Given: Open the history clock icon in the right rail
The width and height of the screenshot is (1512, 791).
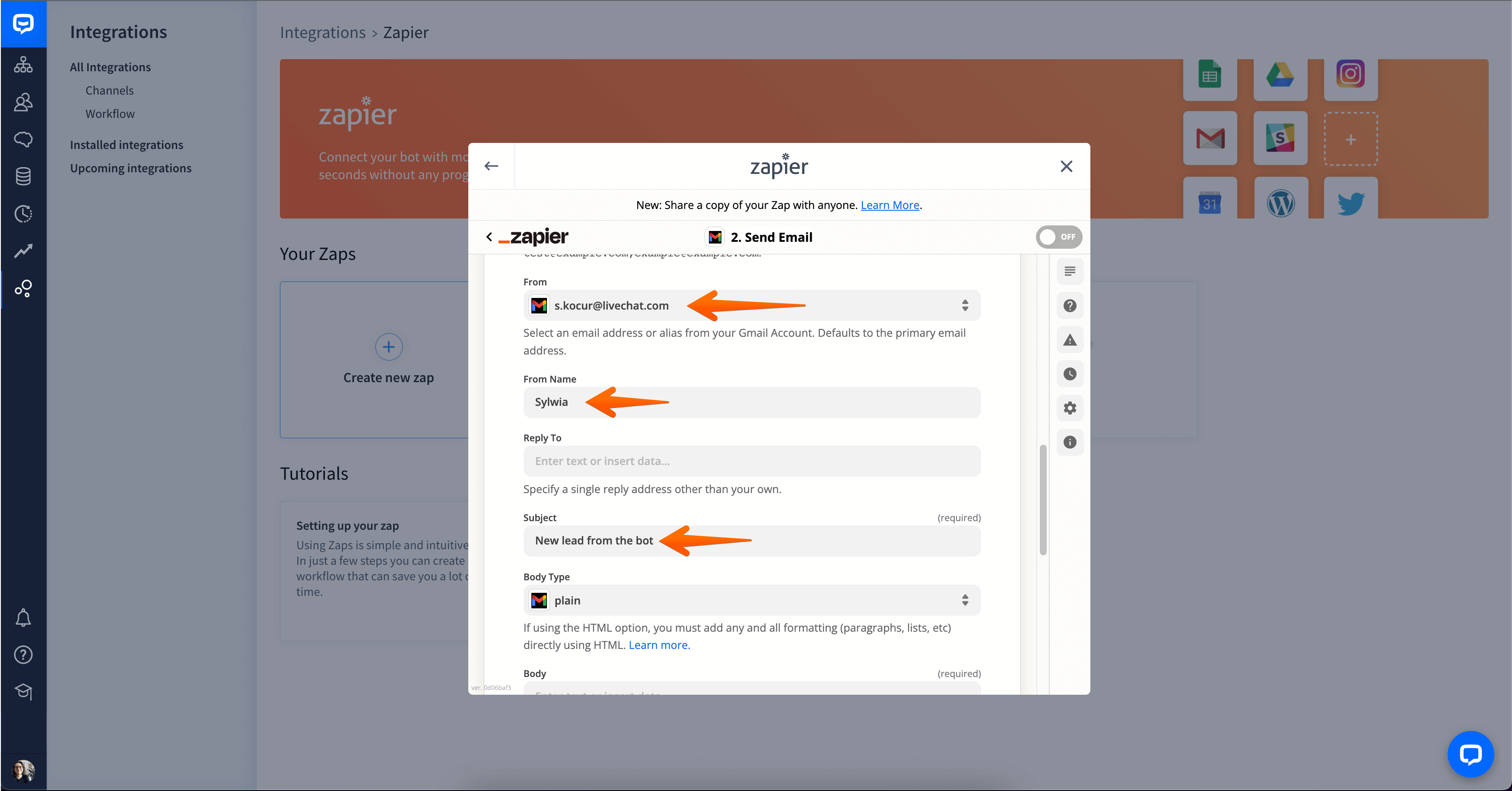Looking at the screenshot, I should (1070, 374).
